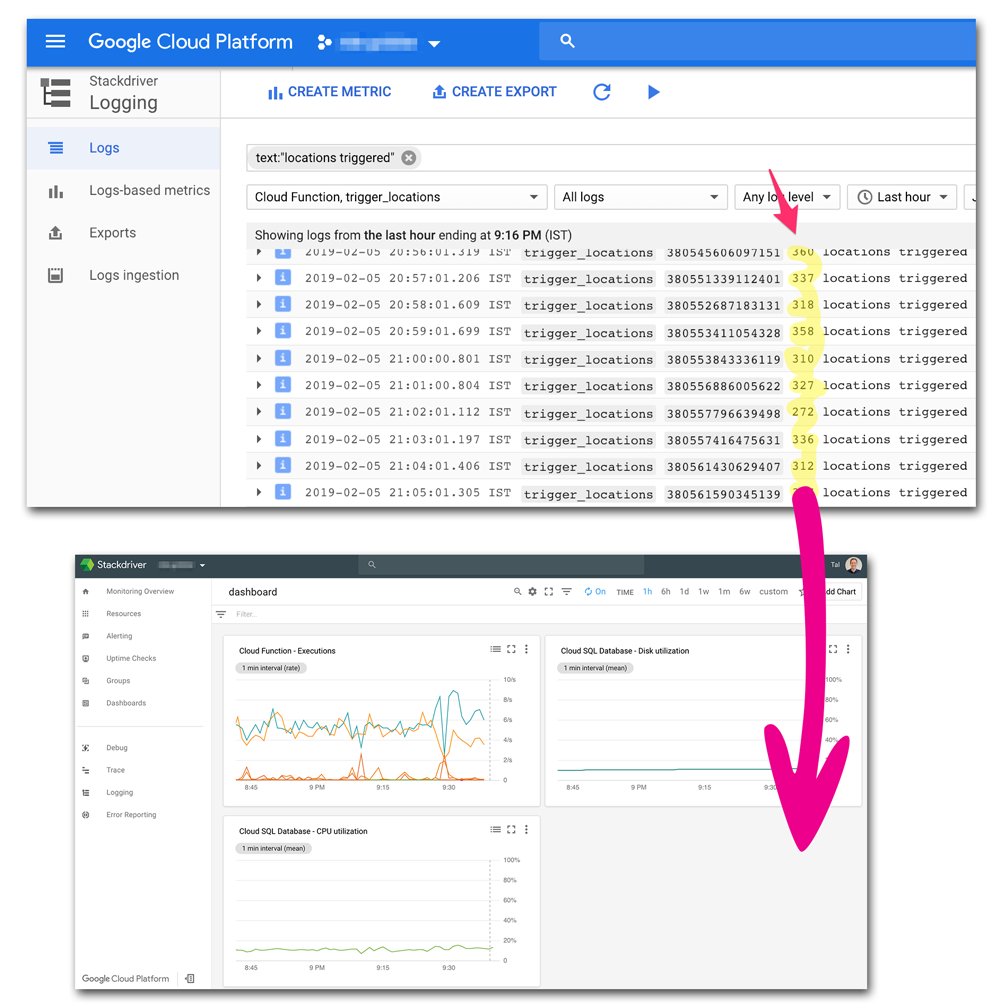The height and width of the screenshot is (1008, 1000).
Task: Select the 6w time range
Action: point(744,591)
